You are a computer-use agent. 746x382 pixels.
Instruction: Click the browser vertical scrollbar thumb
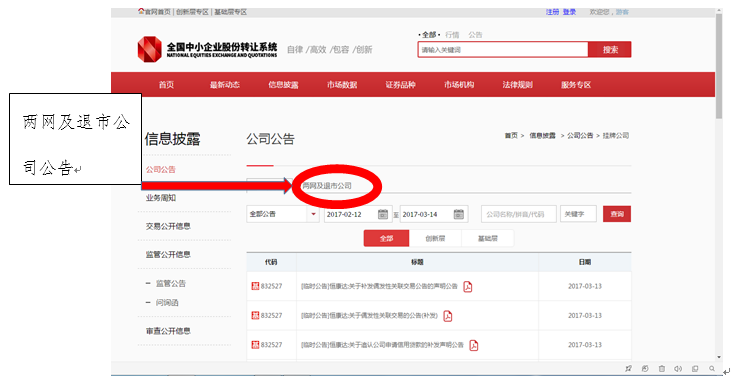tap(719, 67)
